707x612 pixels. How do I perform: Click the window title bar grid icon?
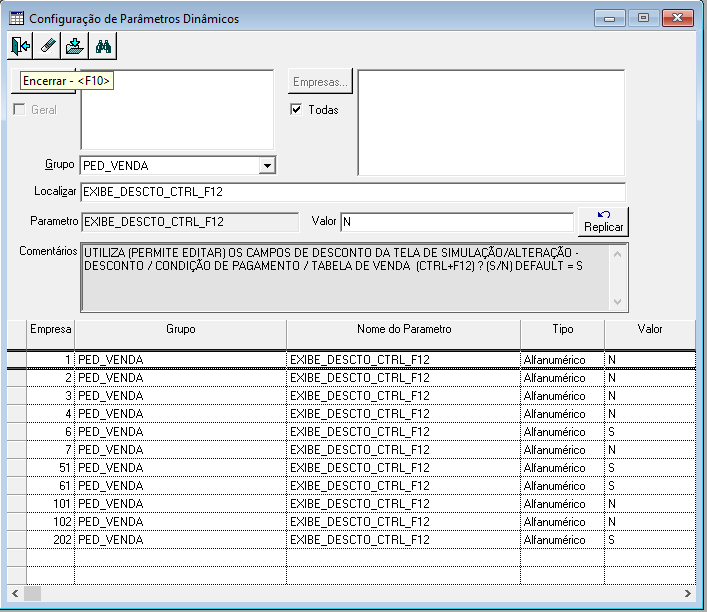point(17,18)
